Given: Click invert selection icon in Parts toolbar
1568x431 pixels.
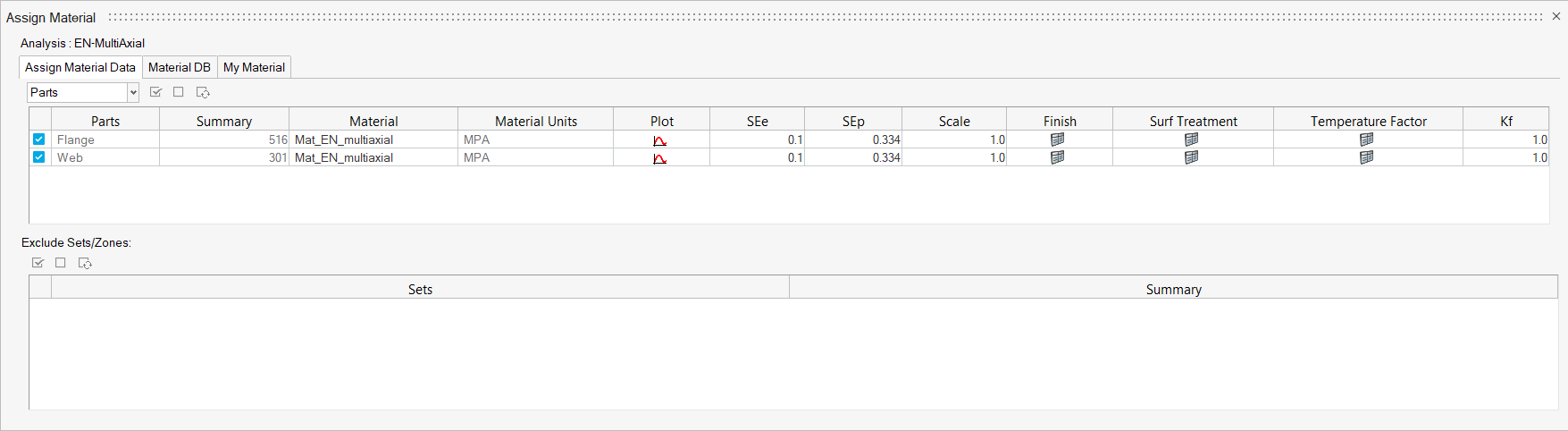Looking at the screenshot, I should point(203,92).
